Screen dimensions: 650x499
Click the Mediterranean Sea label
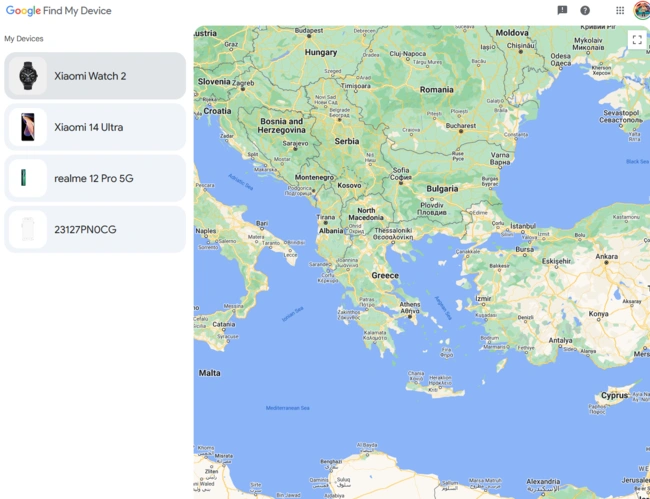(287, 408)
